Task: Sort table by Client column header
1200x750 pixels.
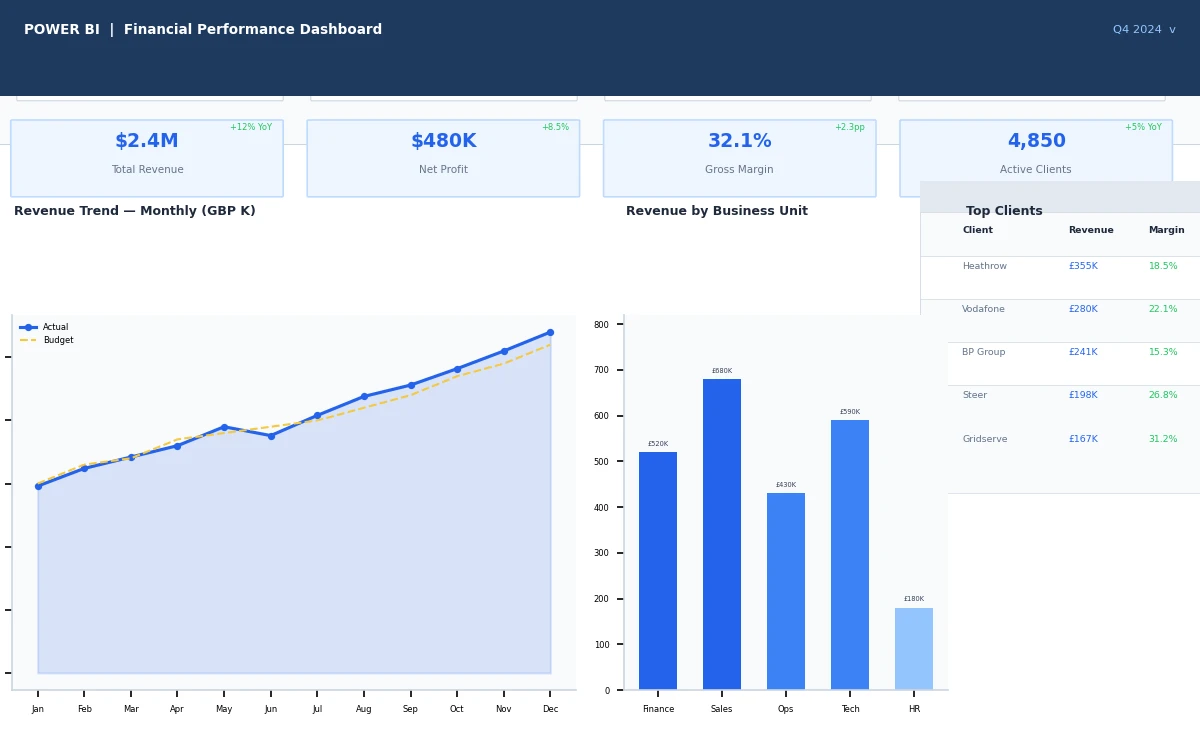Action: (977, 230)
